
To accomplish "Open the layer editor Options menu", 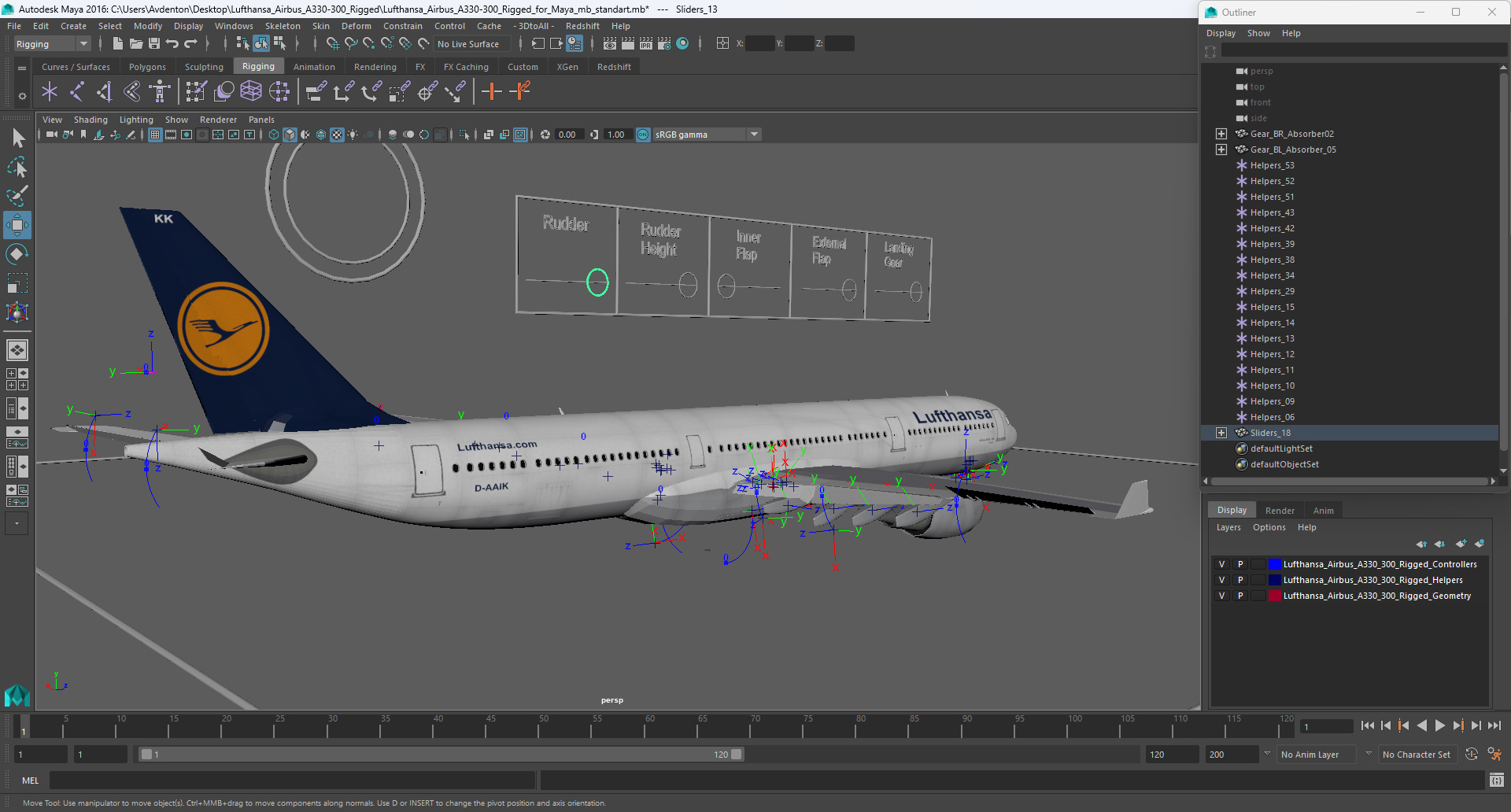I will point(1269,527).
